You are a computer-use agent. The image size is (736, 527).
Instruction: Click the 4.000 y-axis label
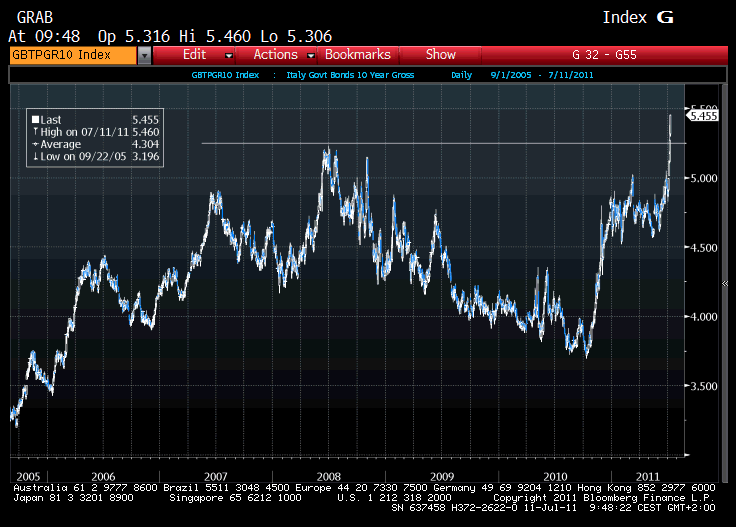pyautogui.click(x=704, y=317)
